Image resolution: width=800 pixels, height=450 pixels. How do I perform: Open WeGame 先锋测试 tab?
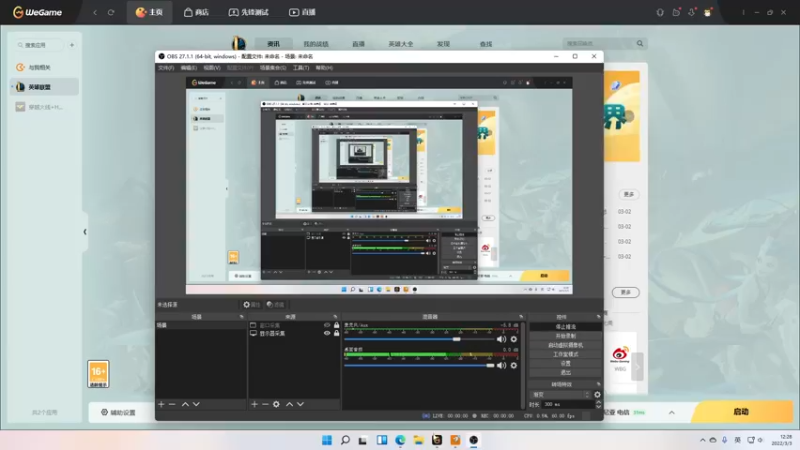(x=248, y=12)
